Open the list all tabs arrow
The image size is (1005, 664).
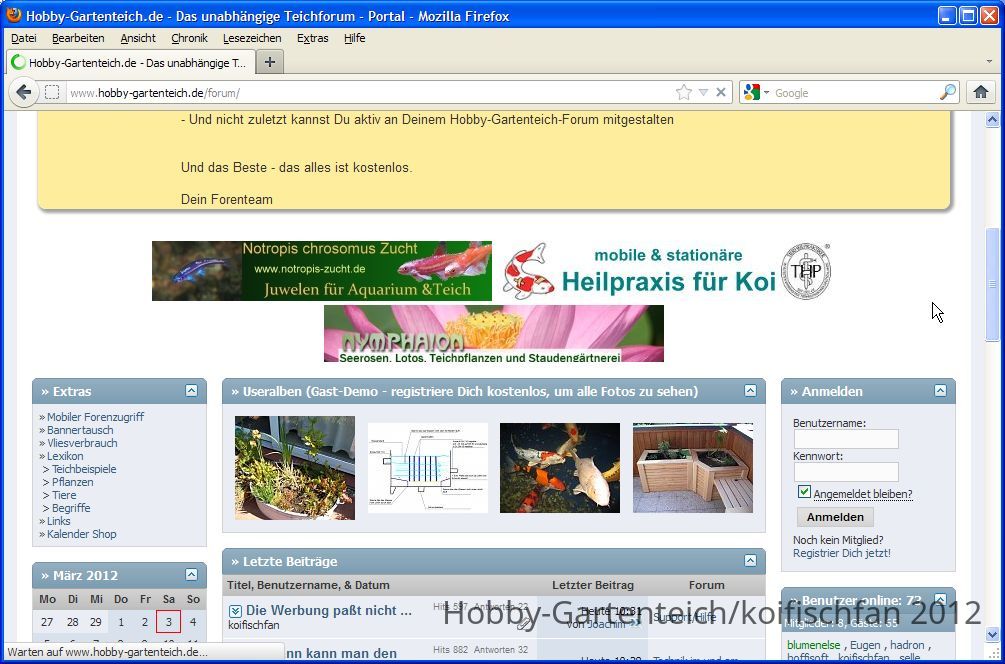pos(990,62)
